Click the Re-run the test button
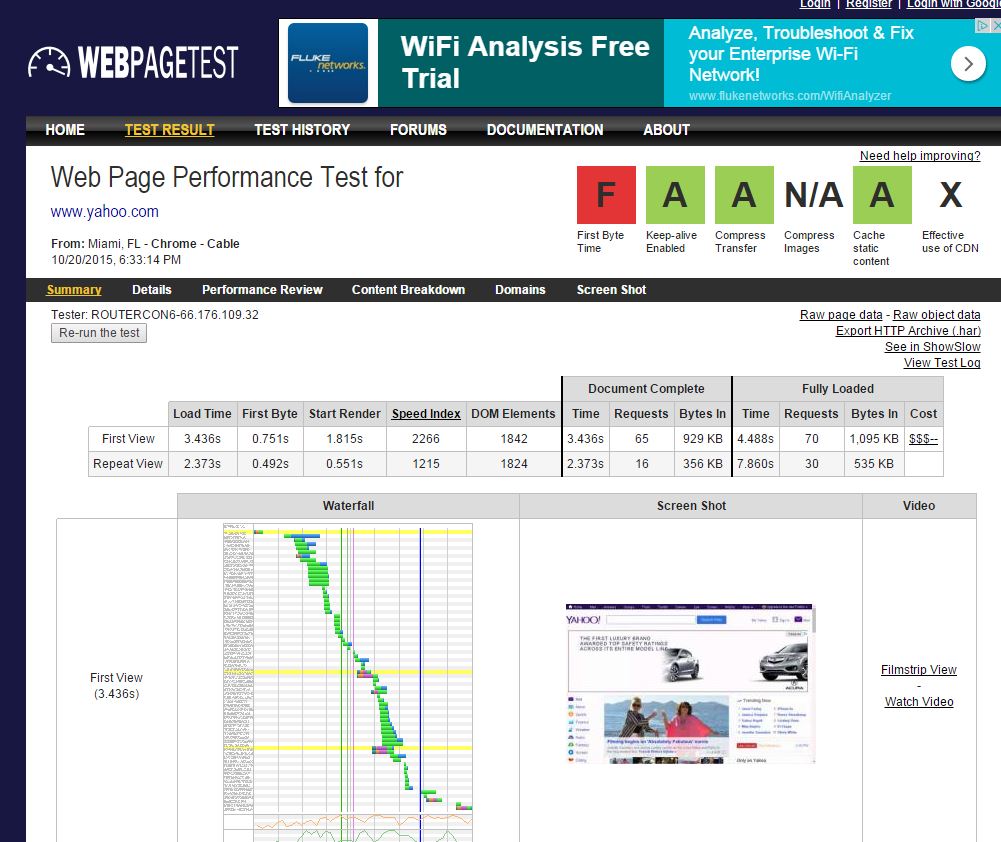The height and width of the screenshot is (842, 1001). tap(99, 333)
